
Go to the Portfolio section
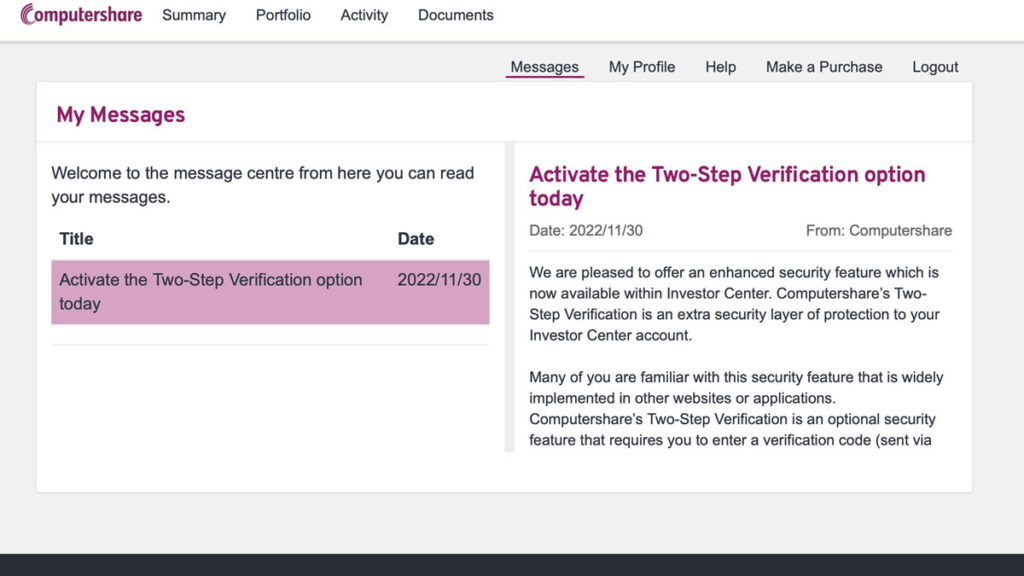coord(283,15)
